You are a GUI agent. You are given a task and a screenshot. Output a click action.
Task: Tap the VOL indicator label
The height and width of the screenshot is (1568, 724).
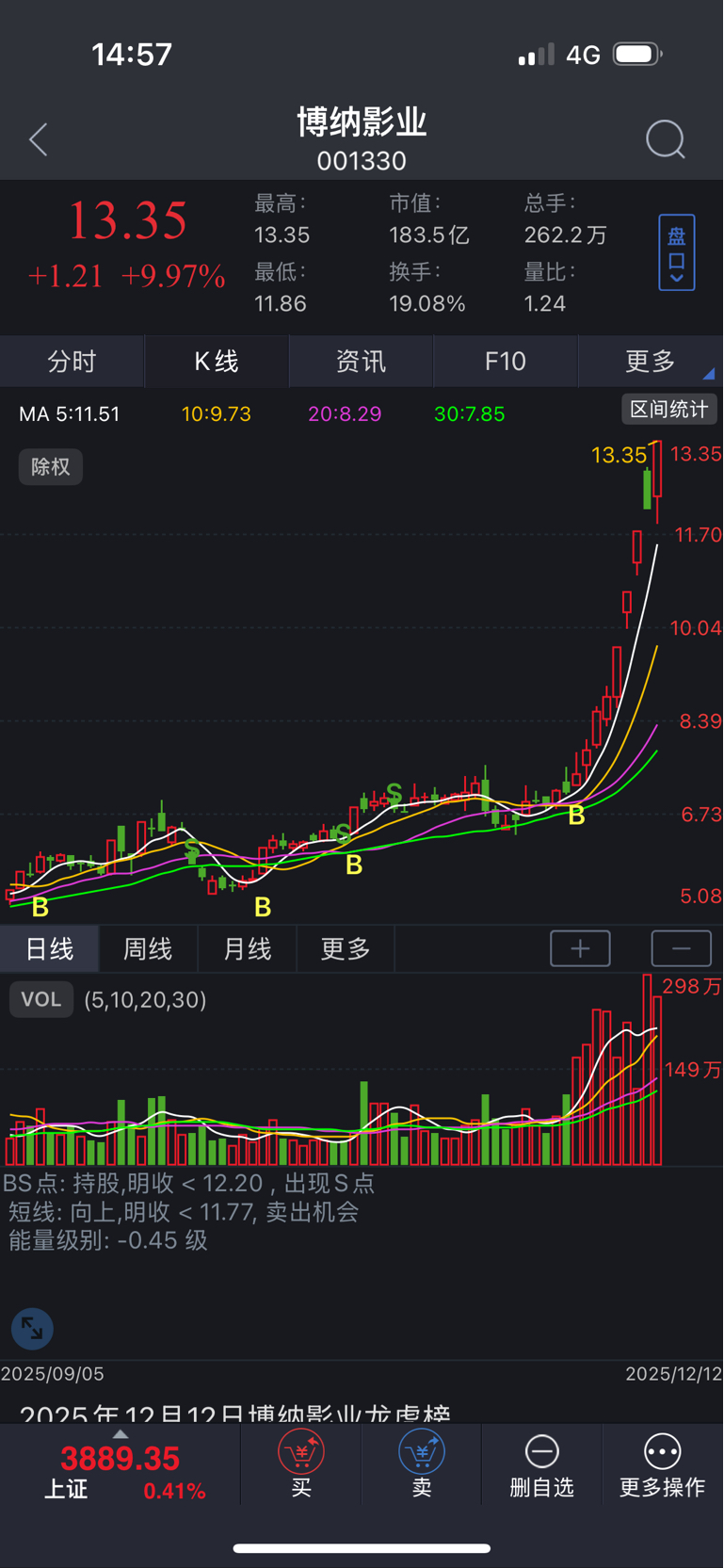(x=41, y=999)
